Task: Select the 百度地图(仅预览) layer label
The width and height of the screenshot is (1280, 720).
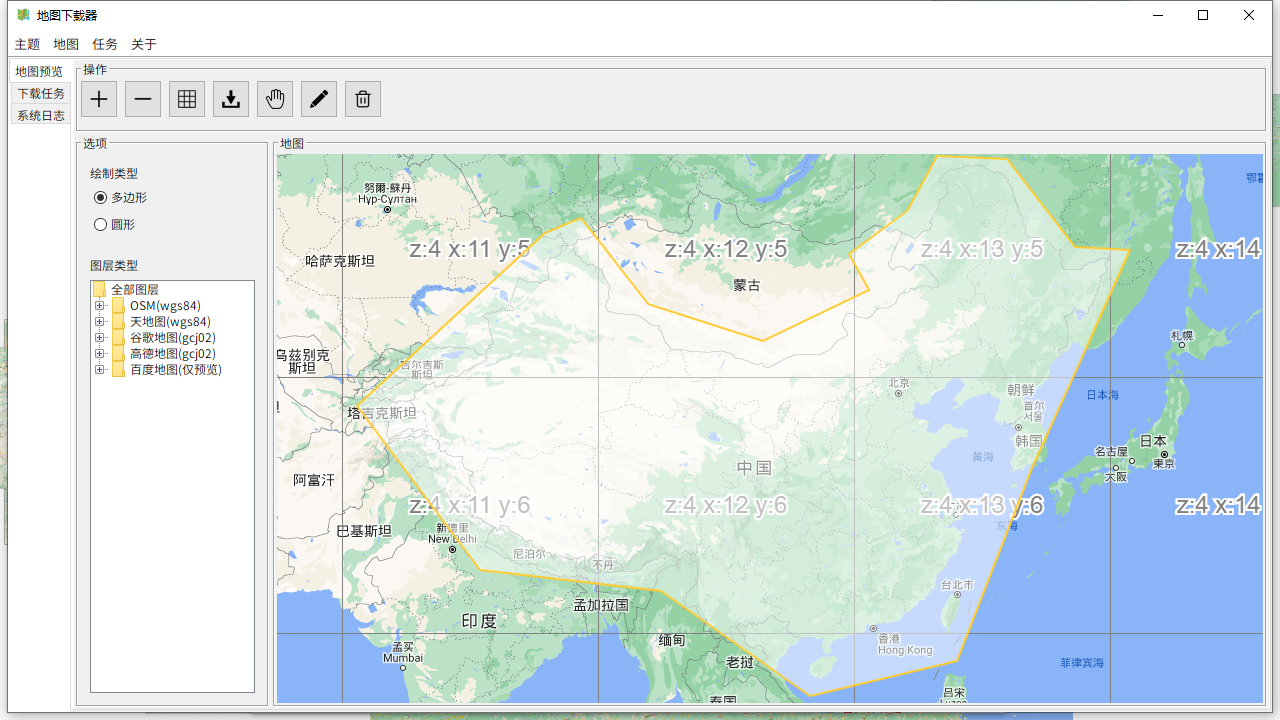Action: click(176, 370)
